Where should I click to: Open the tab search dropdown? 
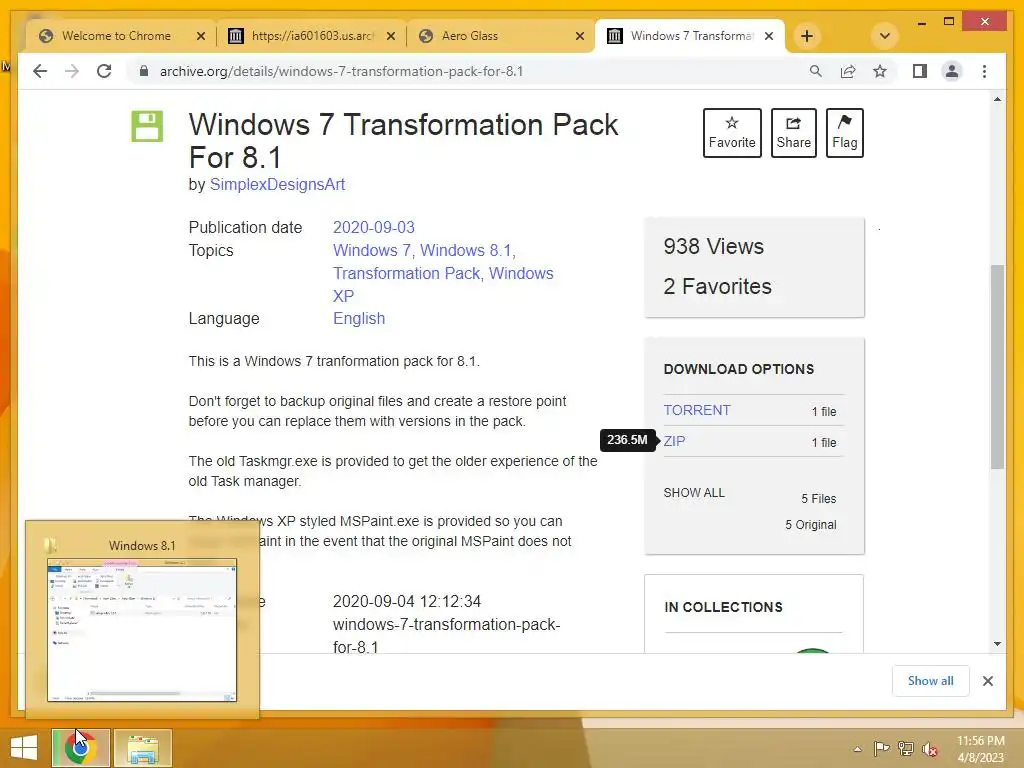(x=884, y=36)
